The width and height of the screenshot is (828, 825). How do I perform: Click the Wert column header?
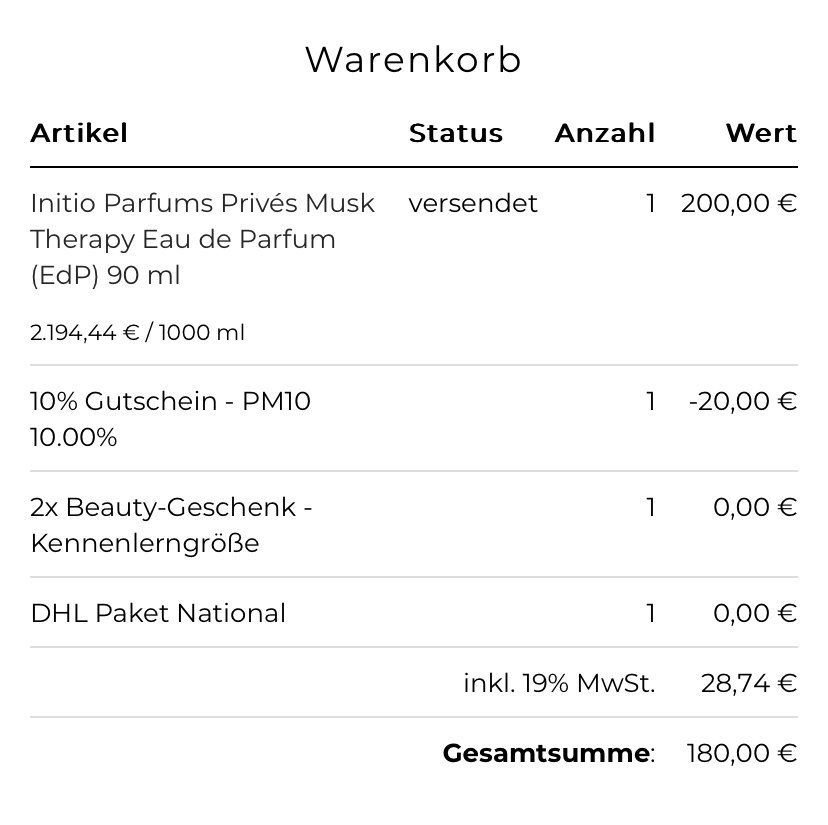[761, 133]
